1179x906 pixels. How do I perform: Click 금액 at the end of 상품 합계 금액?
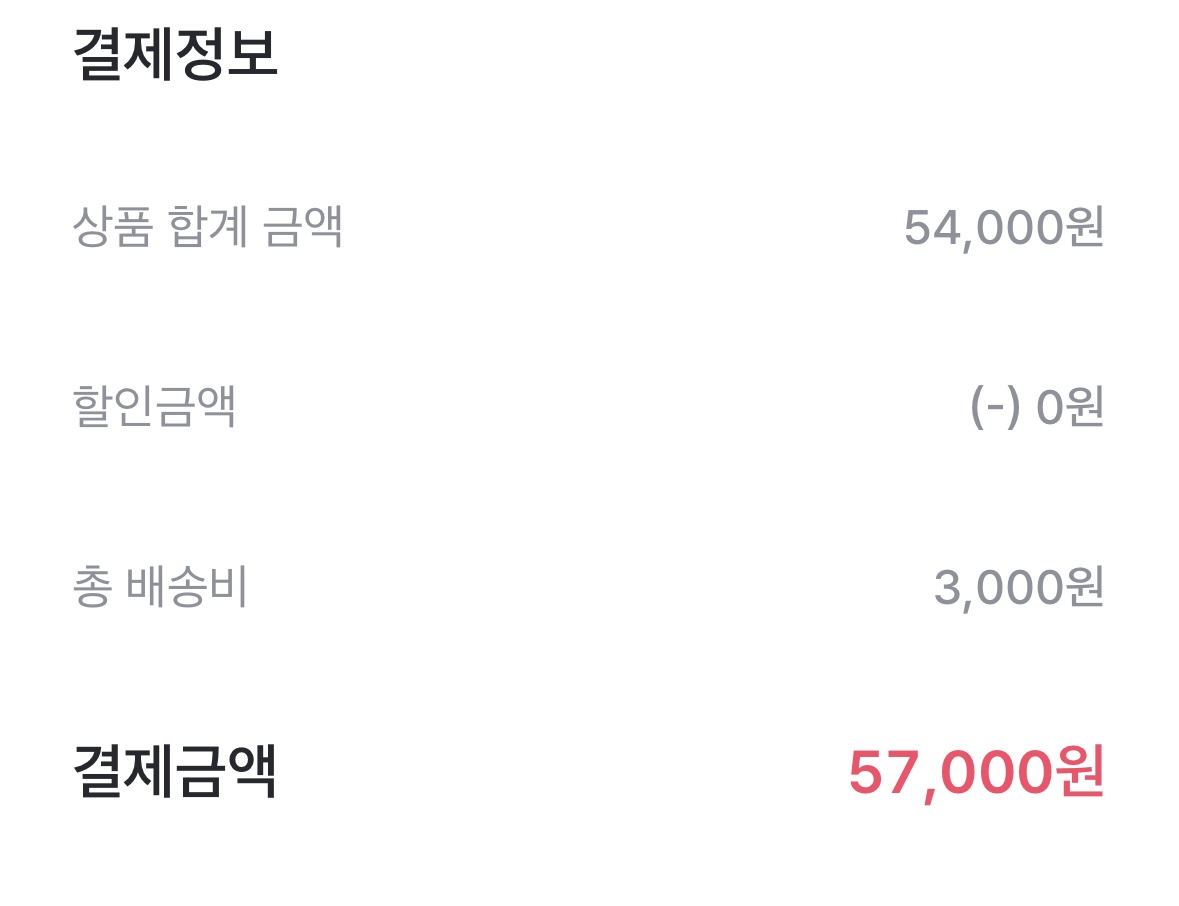pyautogui.click(x=302, y=227)
